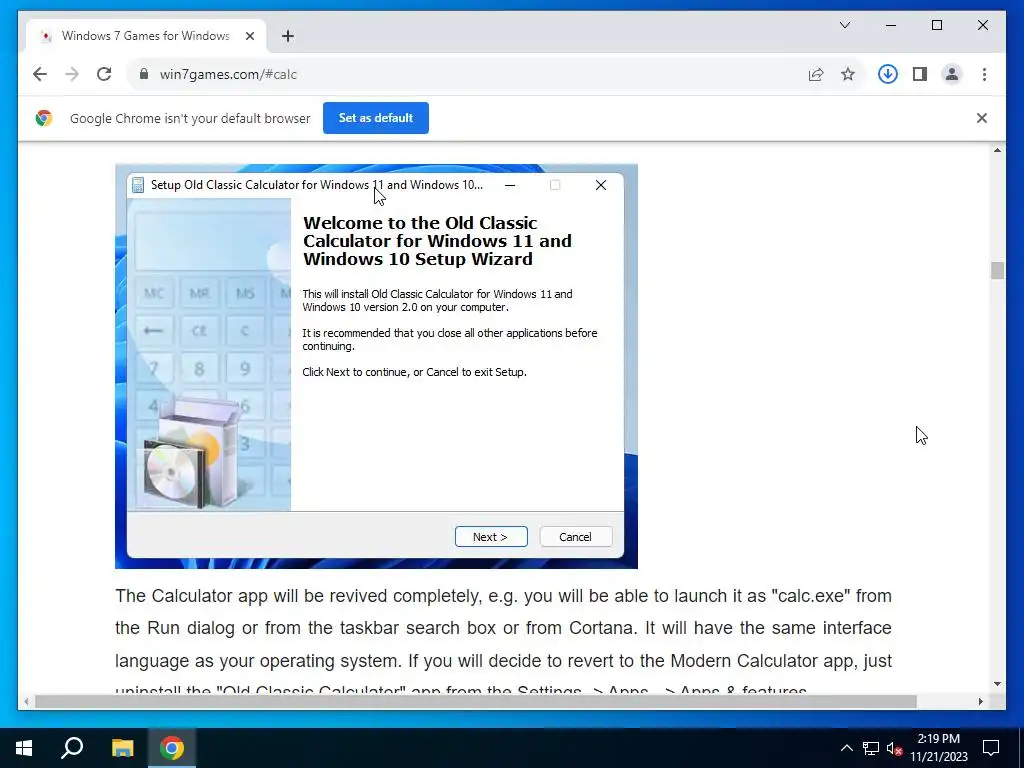The width and height of the screenshot is (1024, 768).
Task: Close the Windows 7 Games tab
Action: pos(249,36)
